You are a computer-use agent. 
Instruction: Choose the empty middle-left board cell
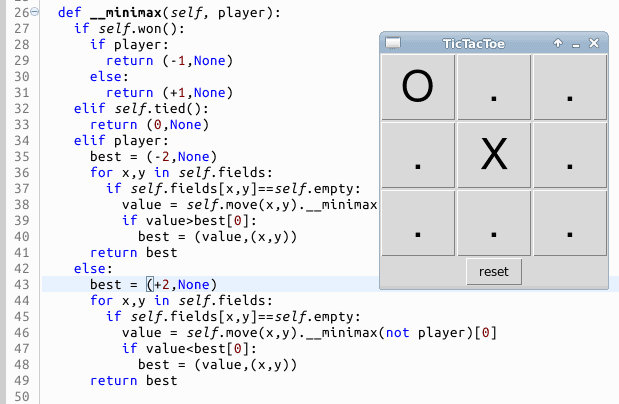click(418, 155)
